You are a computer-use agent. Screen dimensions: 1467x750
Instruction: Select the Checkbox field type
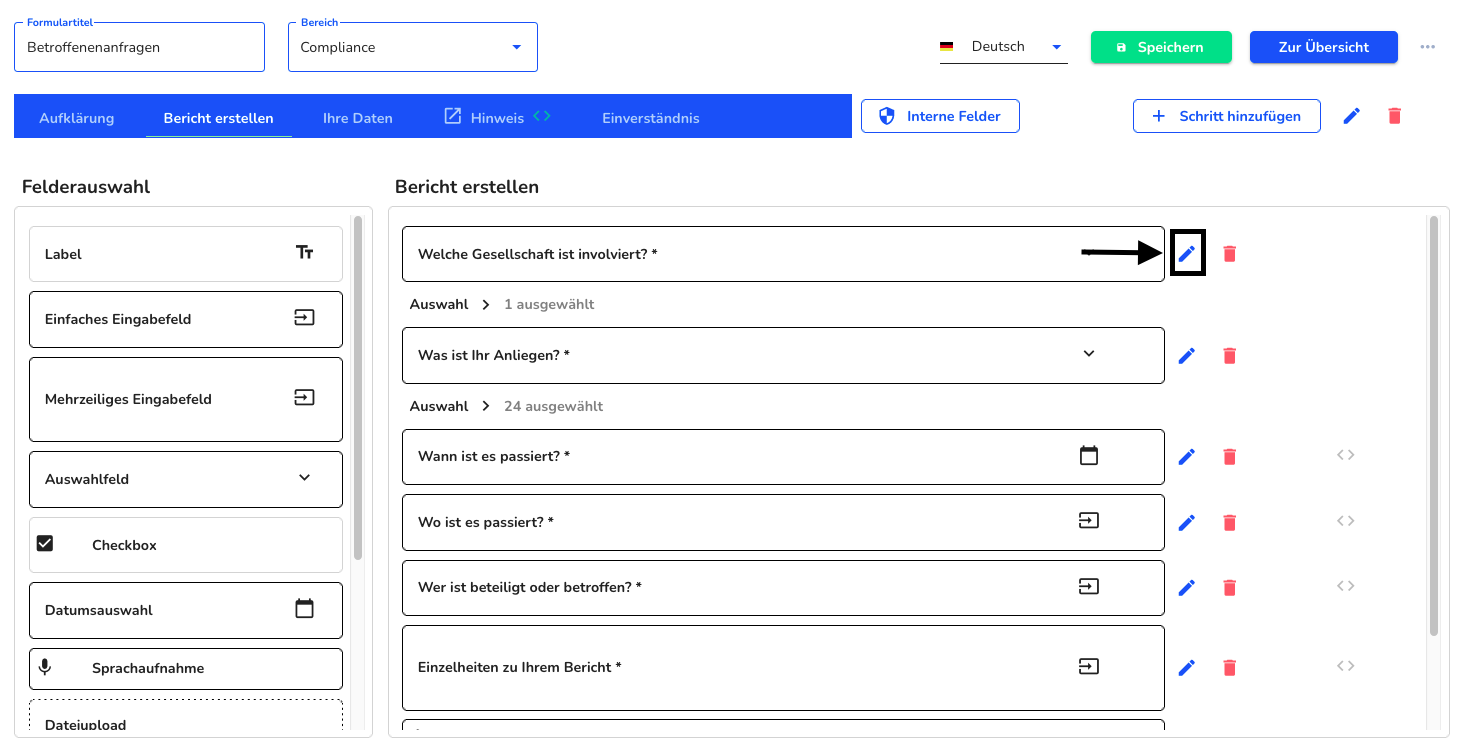tap(186, 545)
